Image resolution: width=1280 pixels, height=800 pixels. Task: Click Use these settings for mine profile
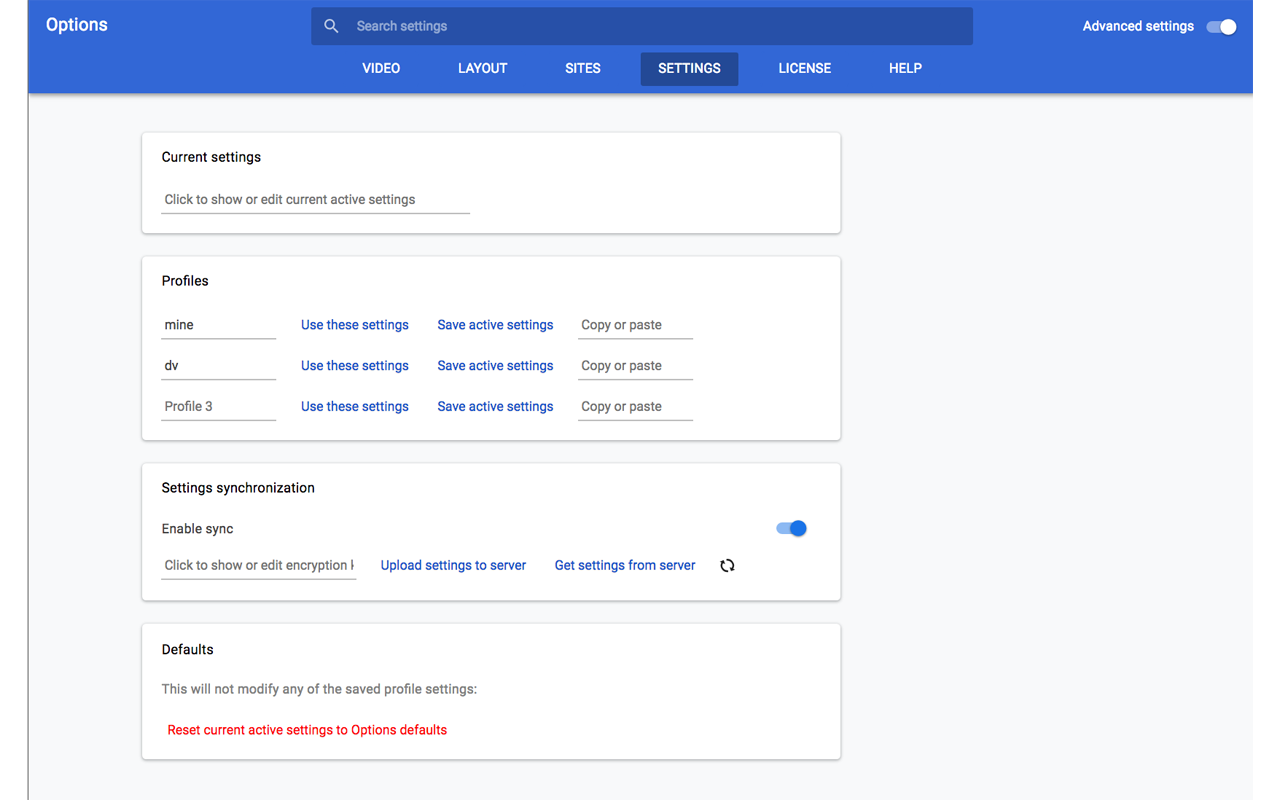[355, 325]
